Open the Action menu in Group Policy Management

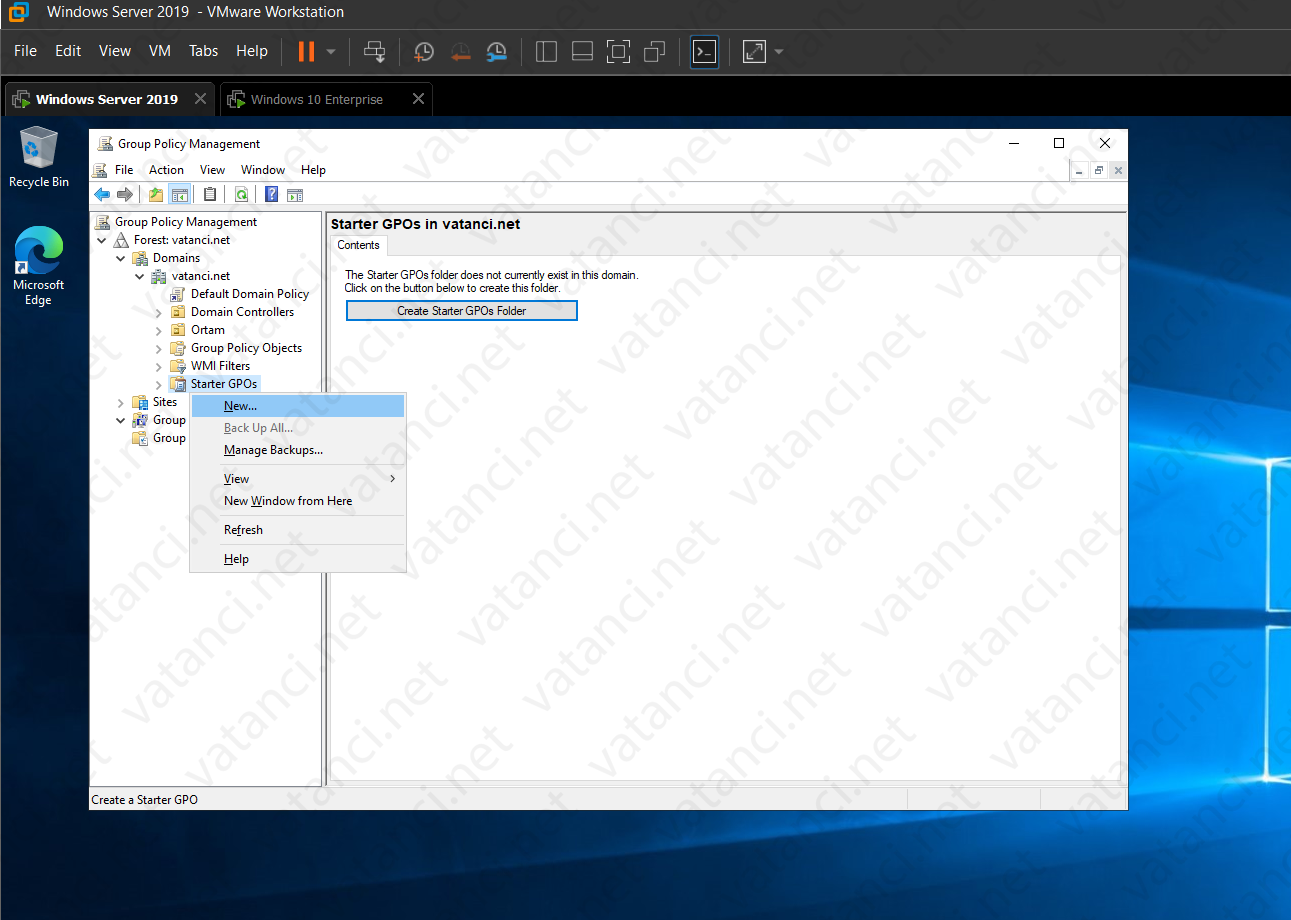coord(166,169)
